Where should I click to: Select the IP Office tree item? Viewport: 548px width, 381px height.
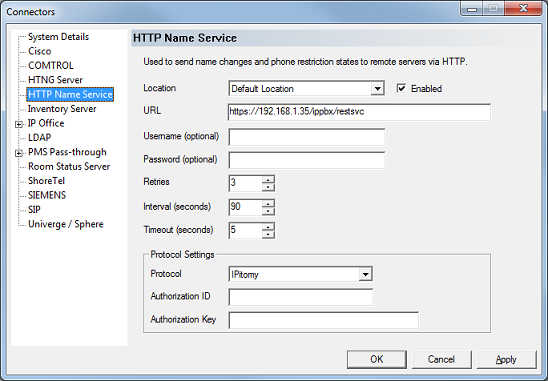[46, 123]
